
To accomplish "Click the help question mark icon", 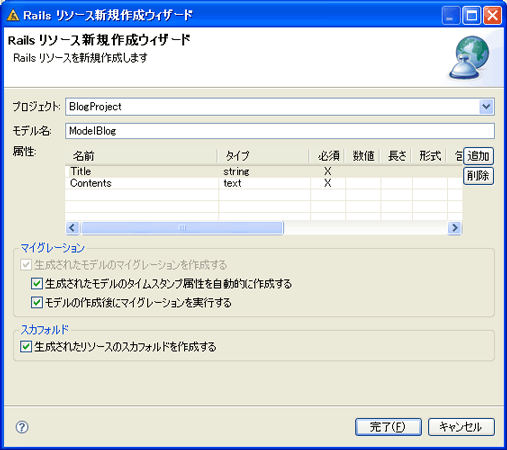I will click(x=22, y=427).
